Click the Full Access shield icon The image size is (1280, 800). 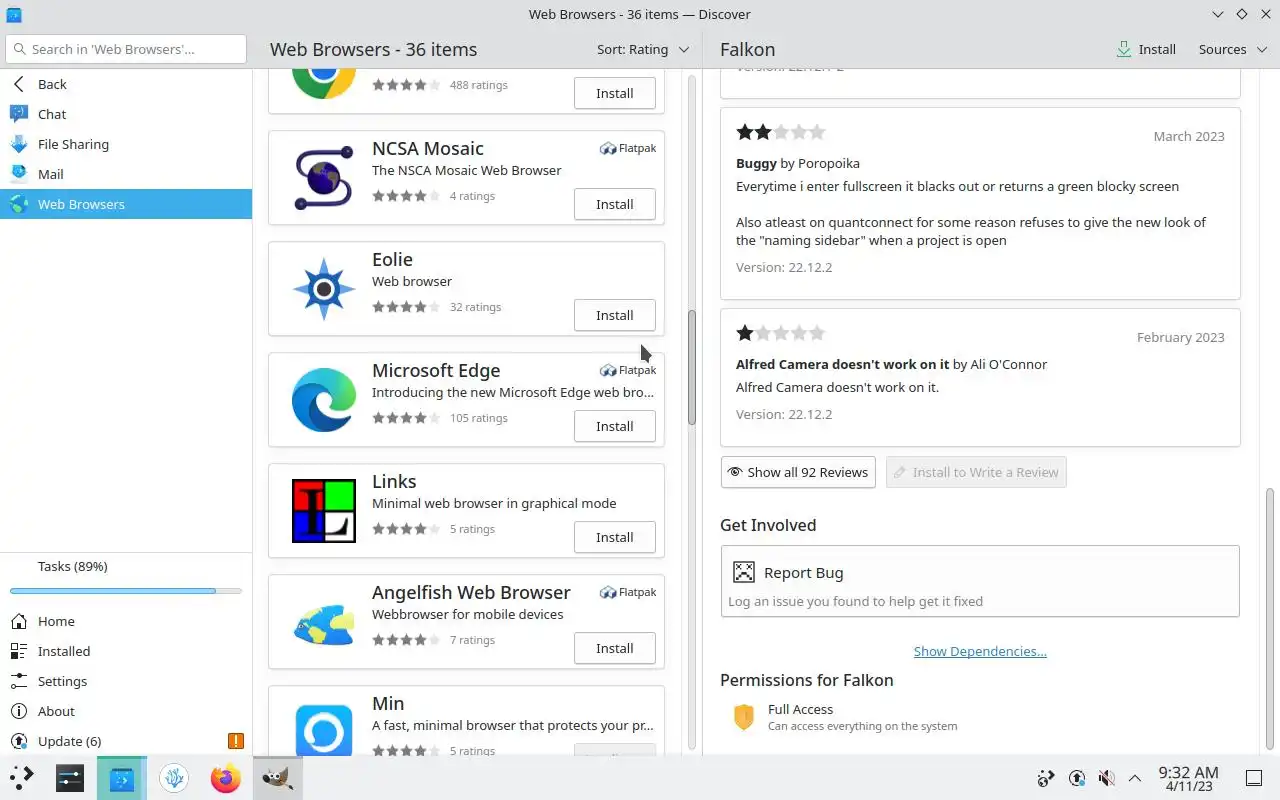coord(743,717)
